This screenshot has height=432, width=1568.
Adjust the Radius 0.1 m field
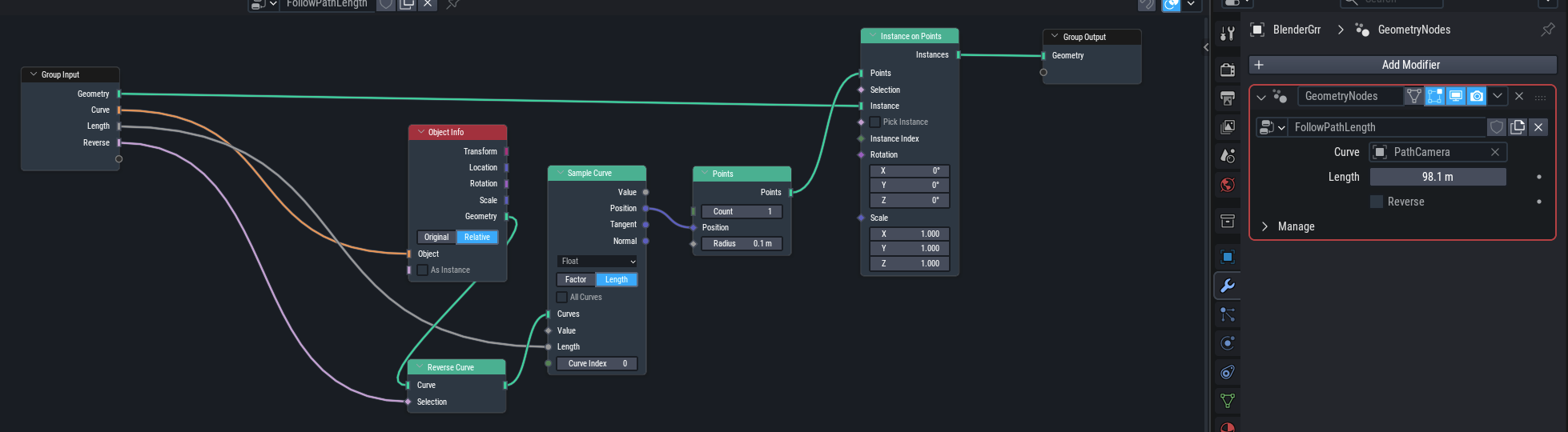pos(742,244)
